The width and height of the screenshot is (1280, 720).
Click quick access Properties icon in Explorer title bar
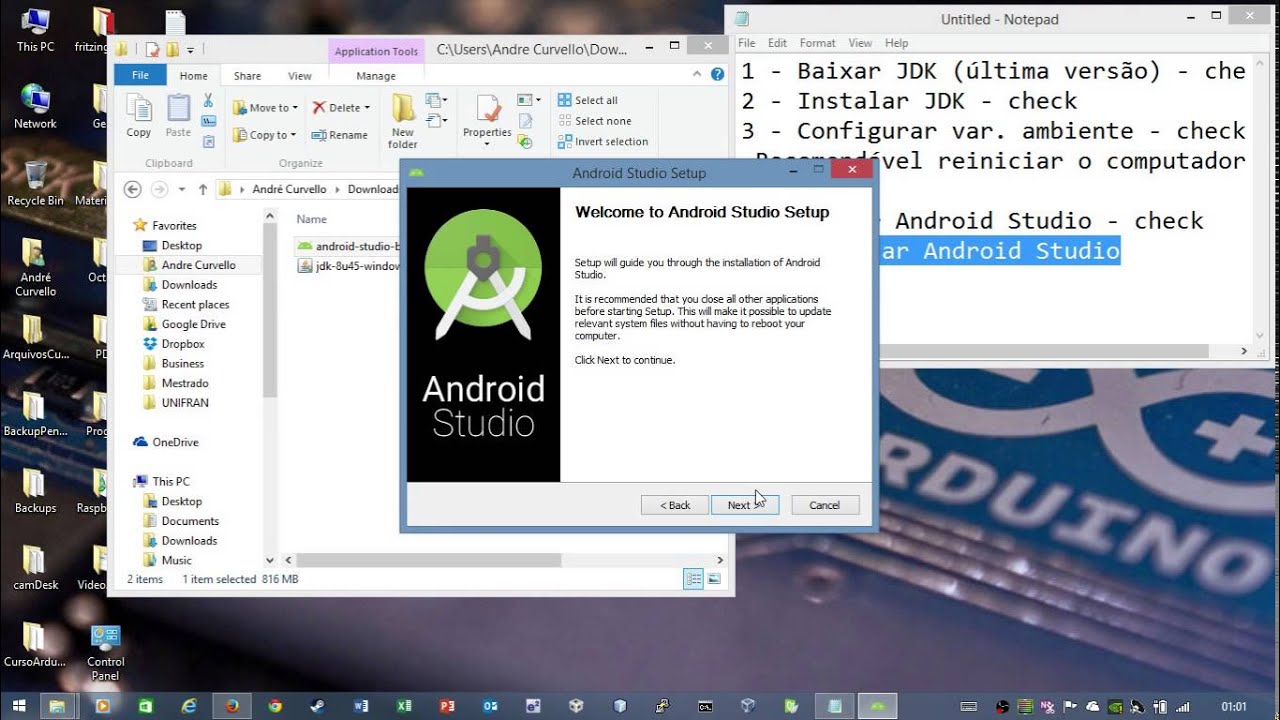click(152, 49)
